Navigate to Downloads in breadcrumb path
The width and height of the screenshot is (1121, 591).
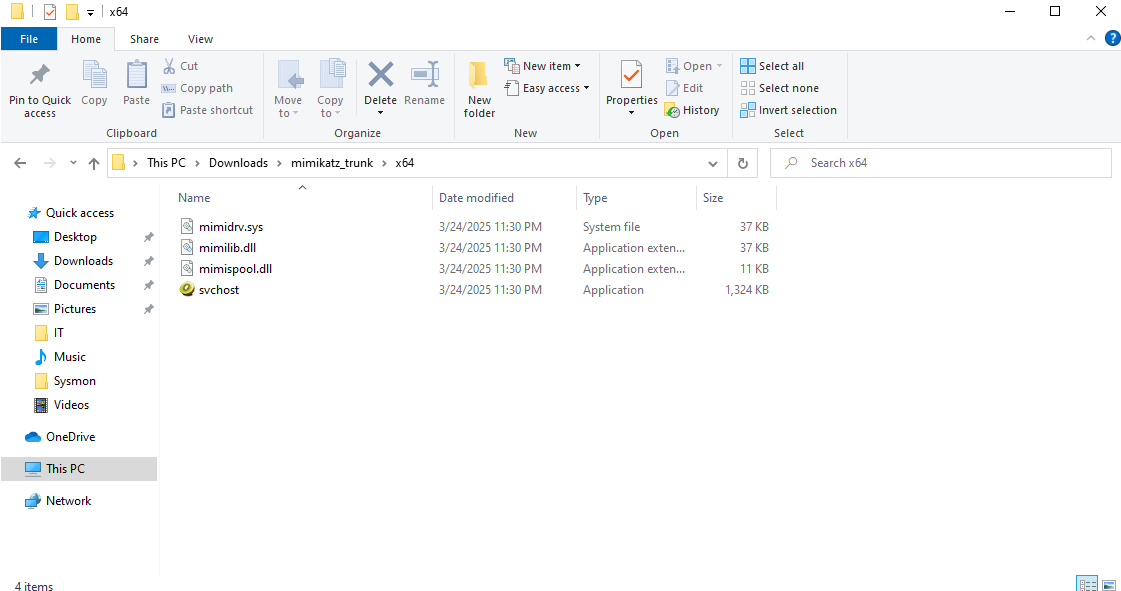click(x=238, y=163)
